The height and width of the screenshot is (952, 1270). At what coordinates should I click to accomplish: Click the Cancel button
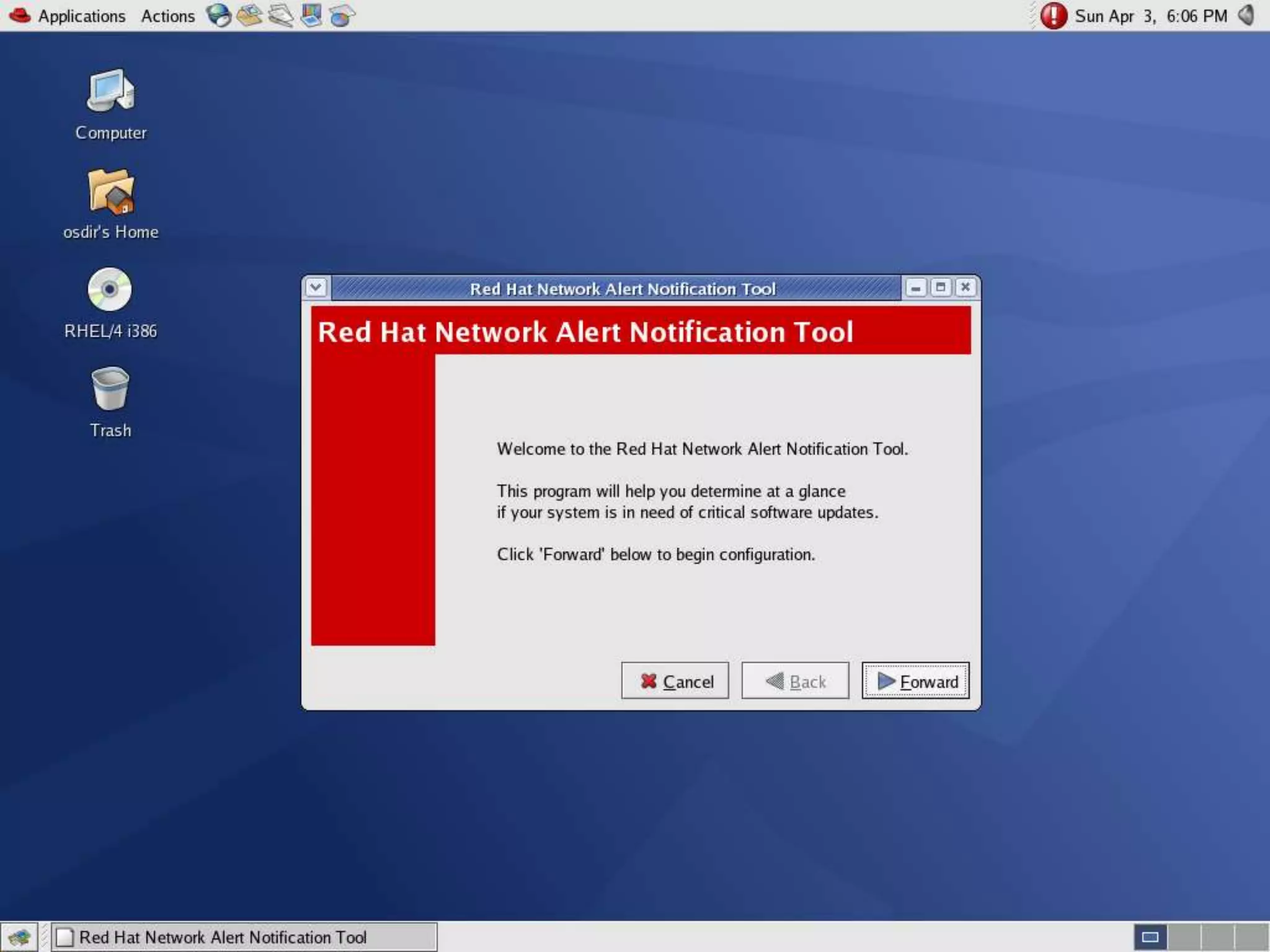(x=675, y=681)
